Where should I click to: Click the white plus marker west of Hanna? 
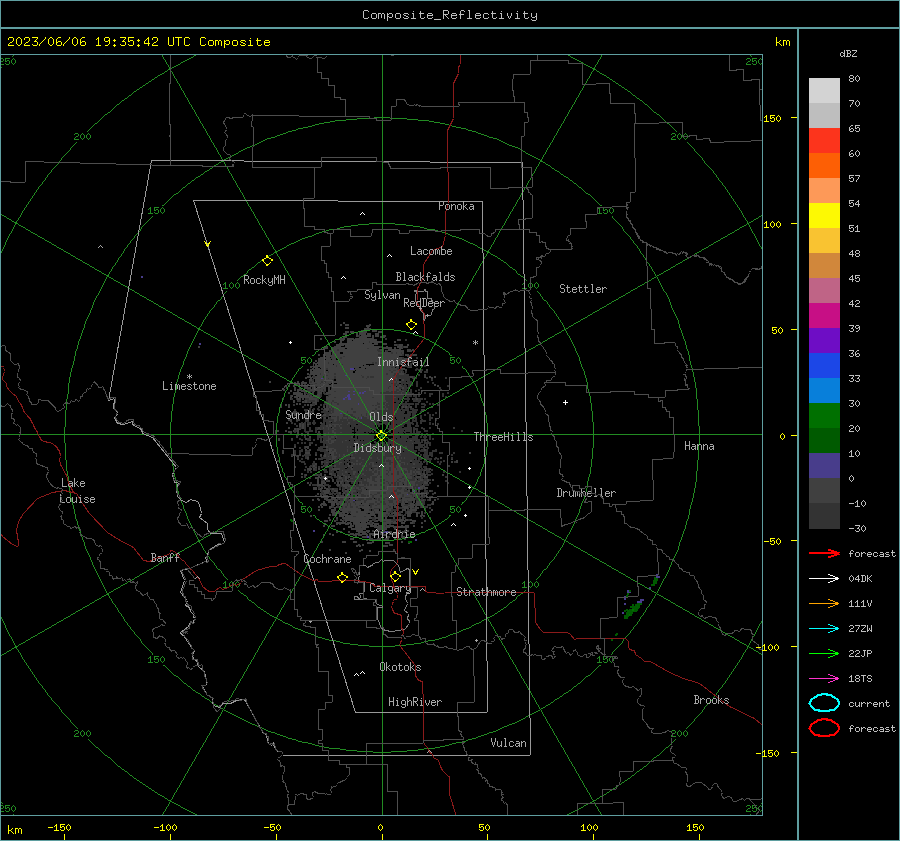565,402
